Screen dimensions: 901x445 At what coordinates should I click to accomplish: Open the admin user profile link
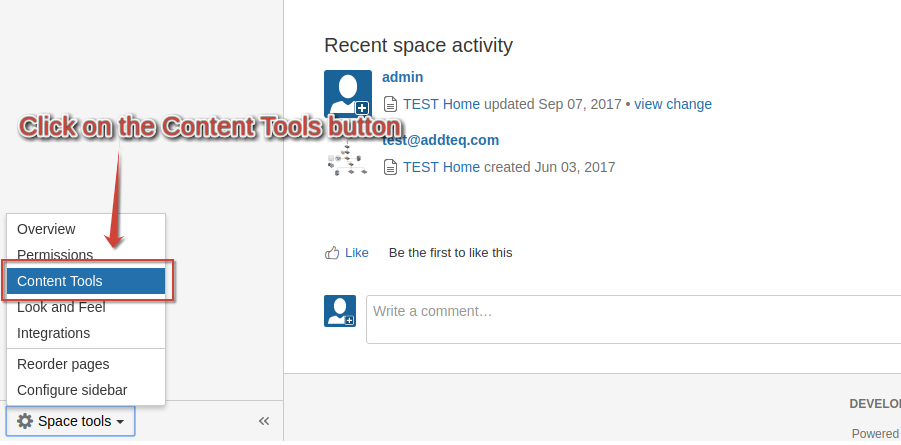tap(402, 77)
